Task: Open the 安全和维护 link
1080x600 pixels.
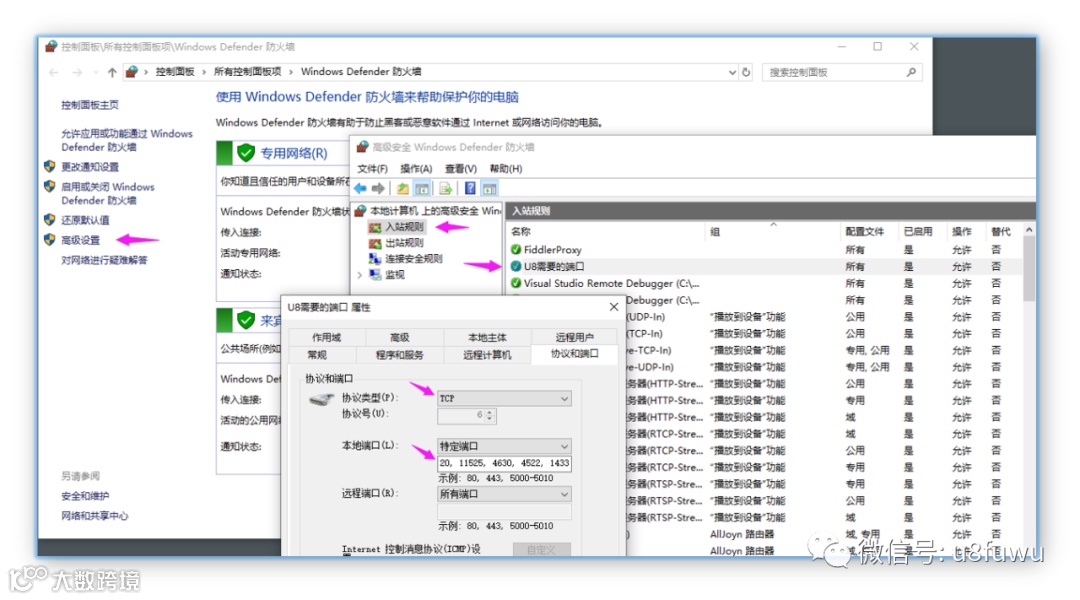Action: pyautogui.click(x=85, y=496)
